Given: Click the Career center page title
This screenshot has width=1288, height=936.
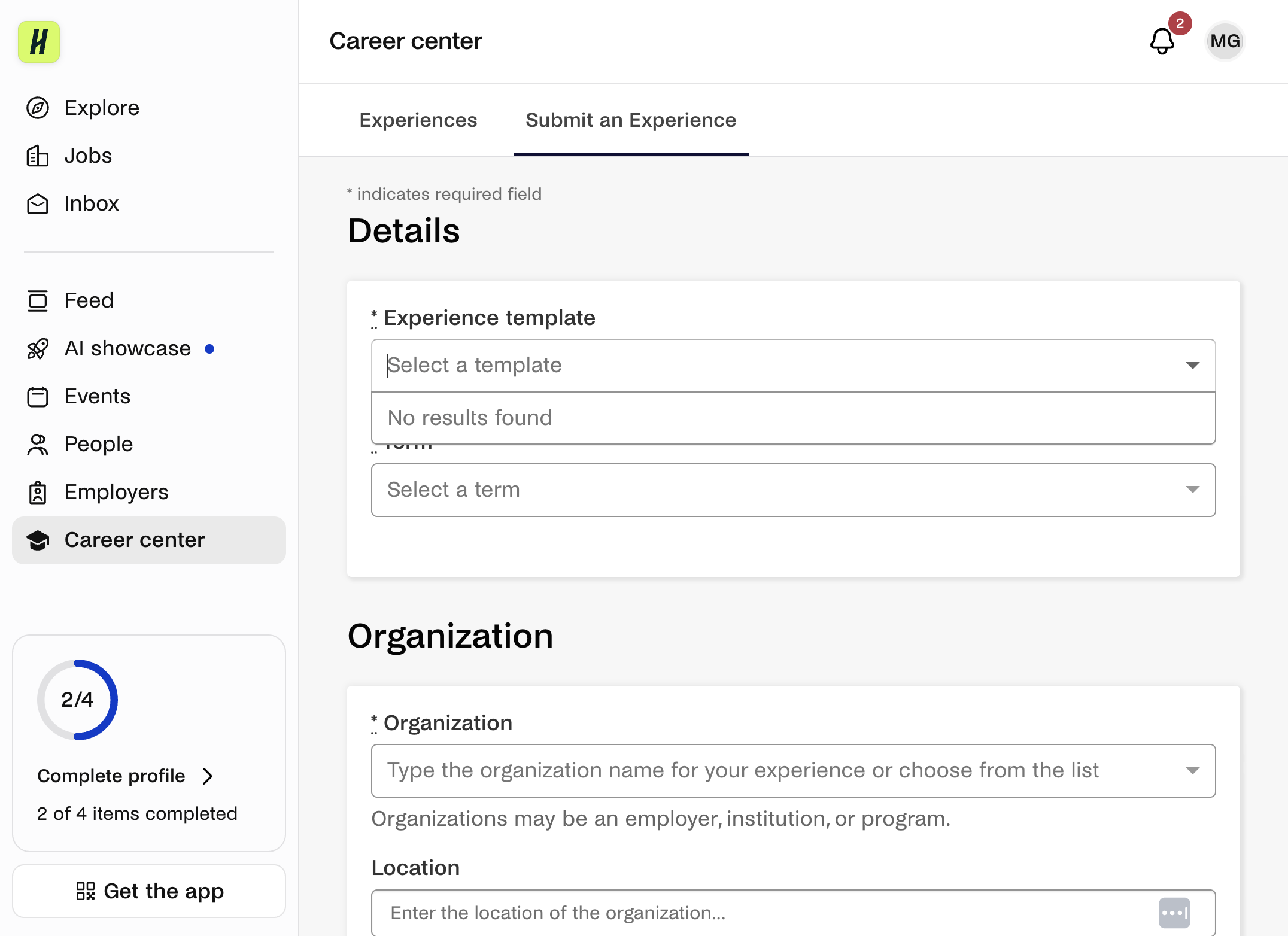Looking at the screenshot, I should pos(406,41).
